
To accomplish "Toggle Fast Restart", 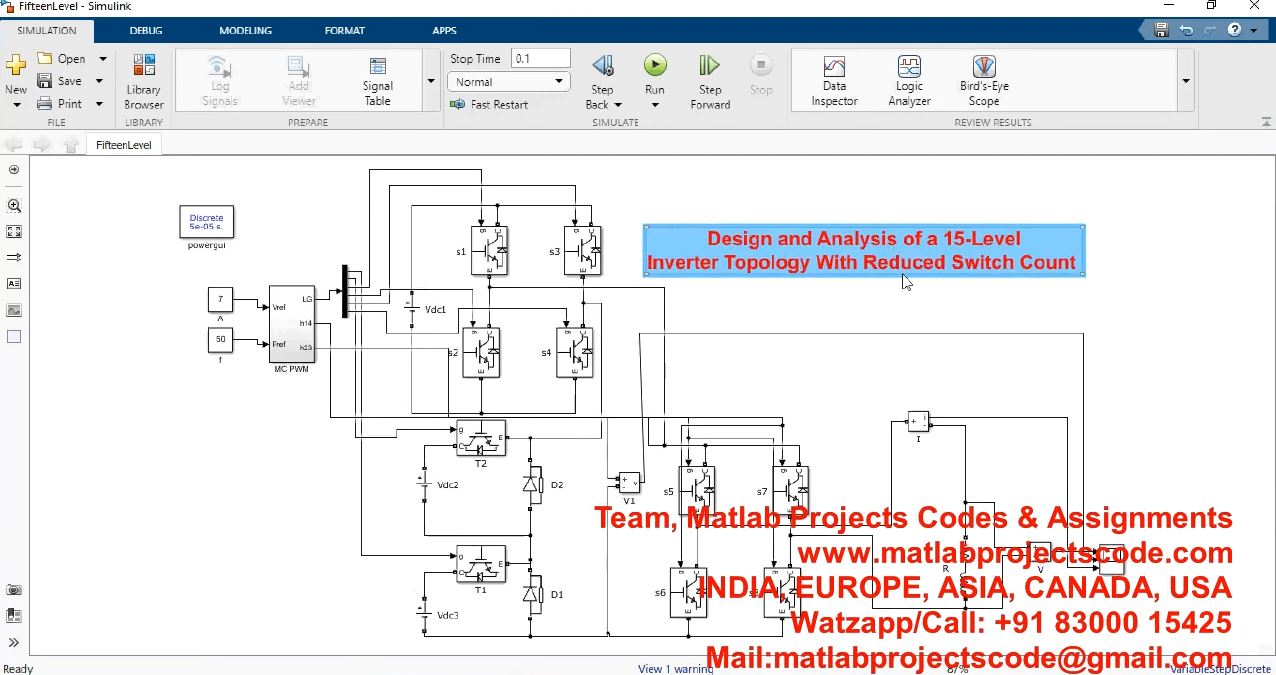I will coord(489,104).
